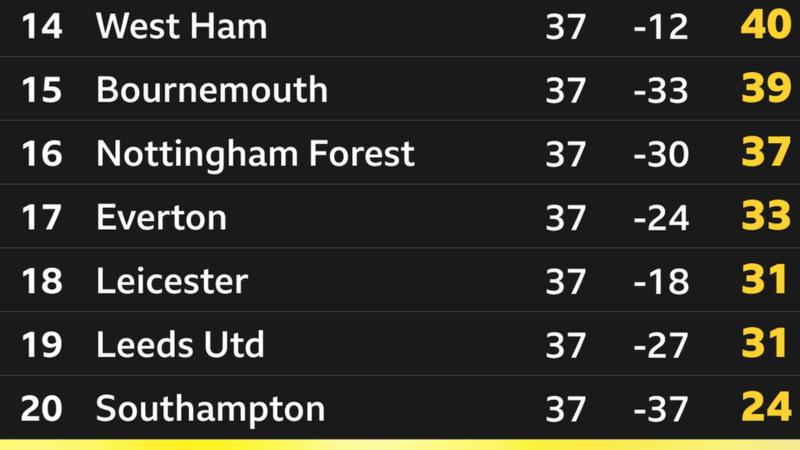Click position number 17 beside Everton
The height and width of the screenshot is (450, 800).
coord(42,218)
